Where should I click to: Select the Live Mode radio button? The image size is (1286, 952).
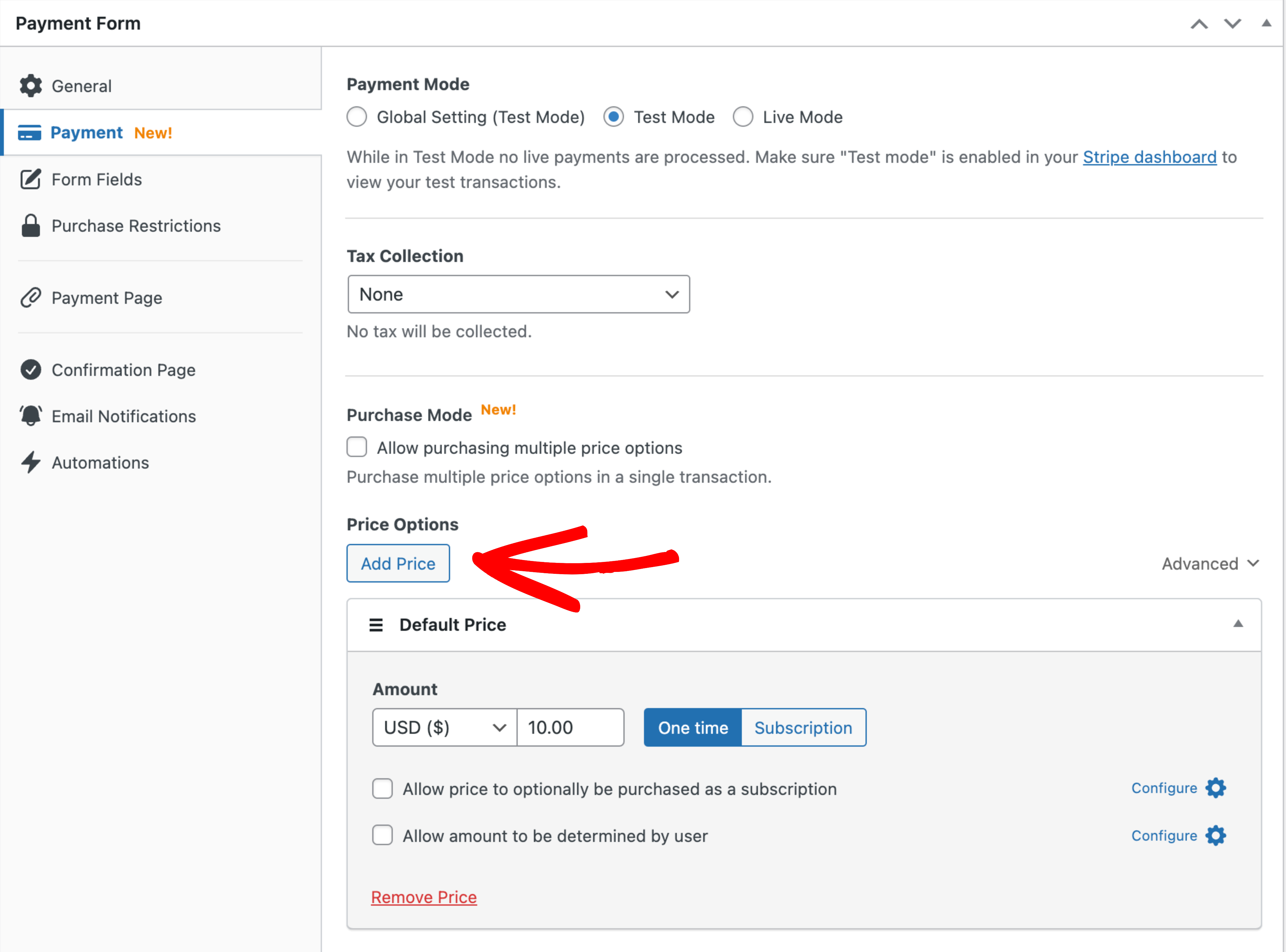coord(743,117)
